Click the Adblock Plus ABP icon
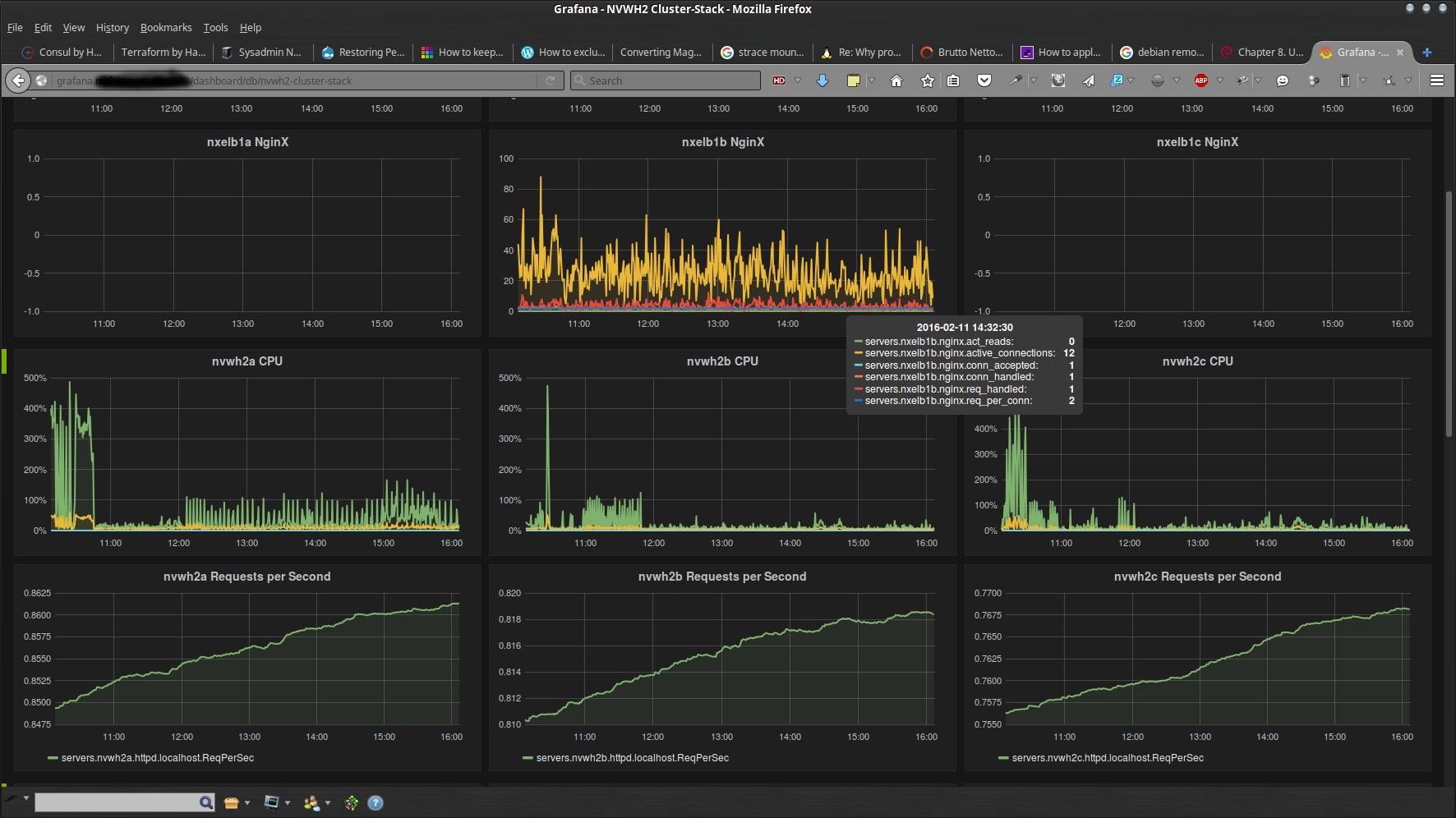Viewport: 1456px width, 818px height. [1201, 80]
